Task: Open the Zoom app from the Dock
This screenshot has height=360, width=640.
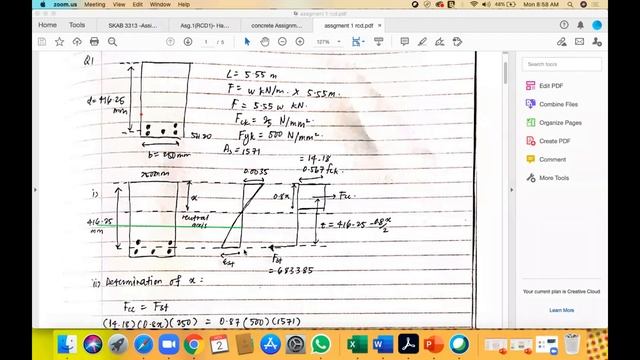Action: tap(169, 344)
